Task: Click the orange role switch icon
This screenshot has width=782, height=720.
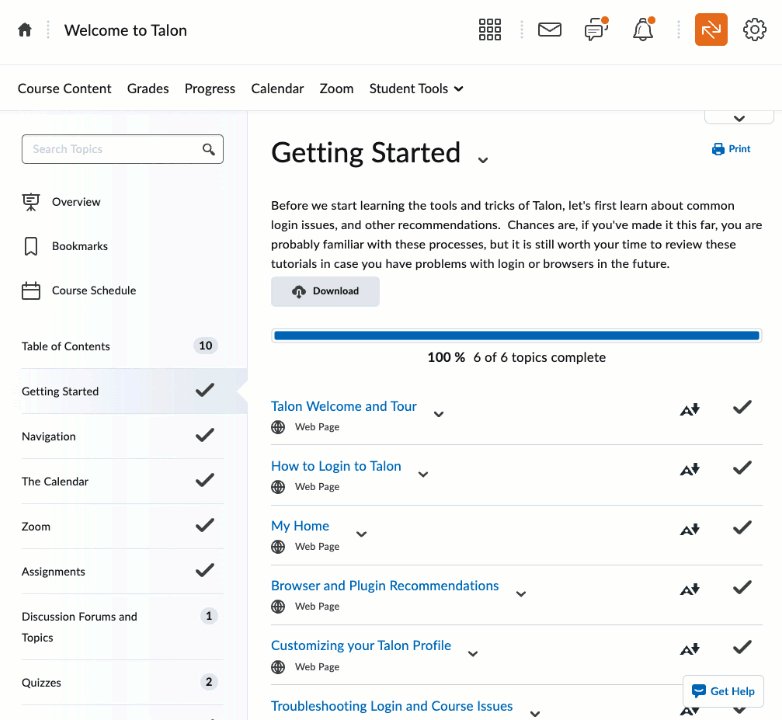Action: point(711,30)
